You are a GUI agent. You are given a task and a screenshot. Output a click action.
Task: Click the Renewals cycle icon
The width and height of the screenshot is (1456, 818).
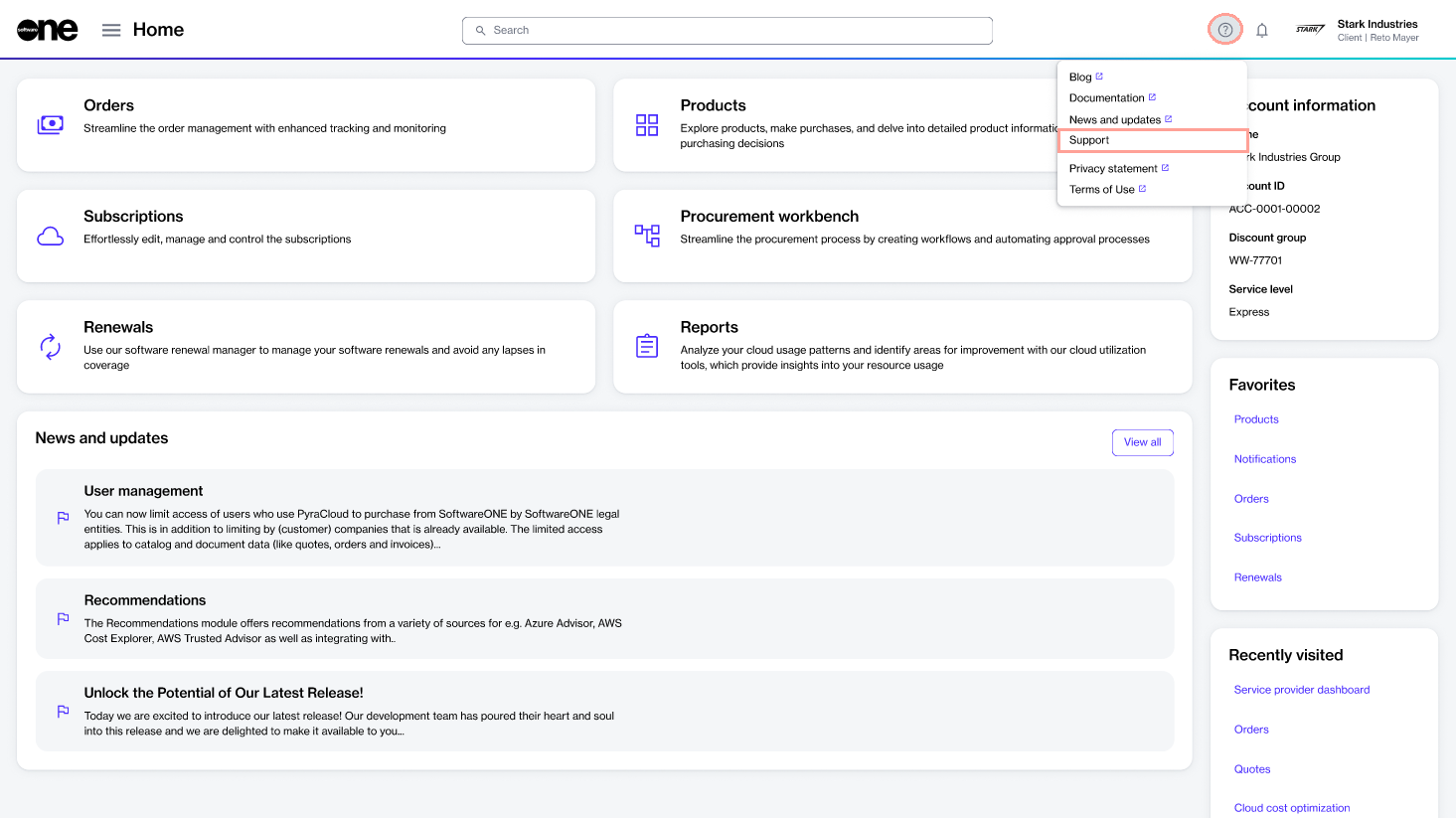pos(51,347)
